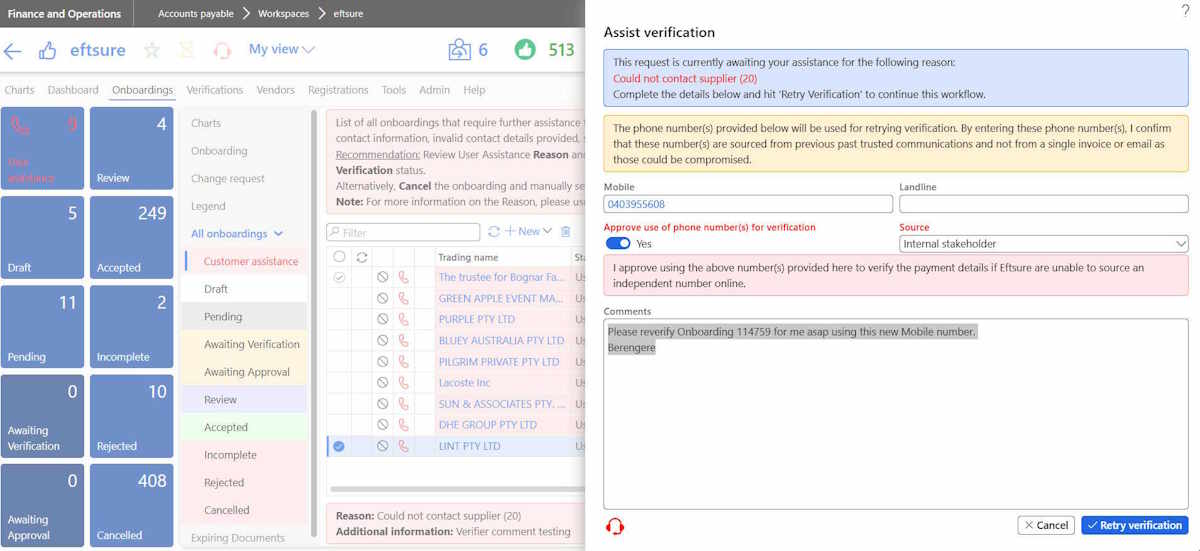
Task: Open the Admin tab
Action: click(434, 90)
